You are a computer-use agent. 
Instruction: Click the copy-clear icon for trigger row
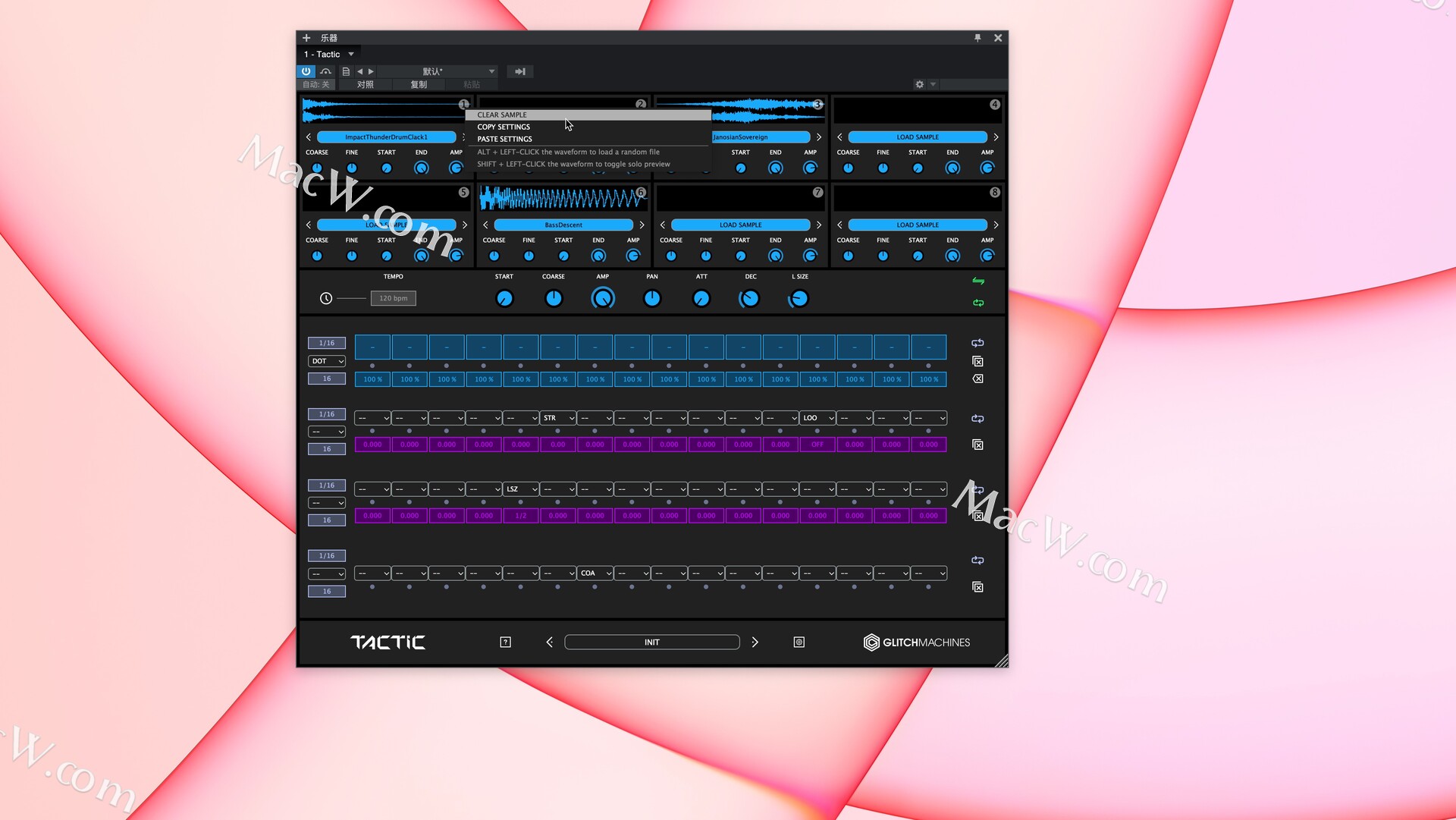pos(977,361)
